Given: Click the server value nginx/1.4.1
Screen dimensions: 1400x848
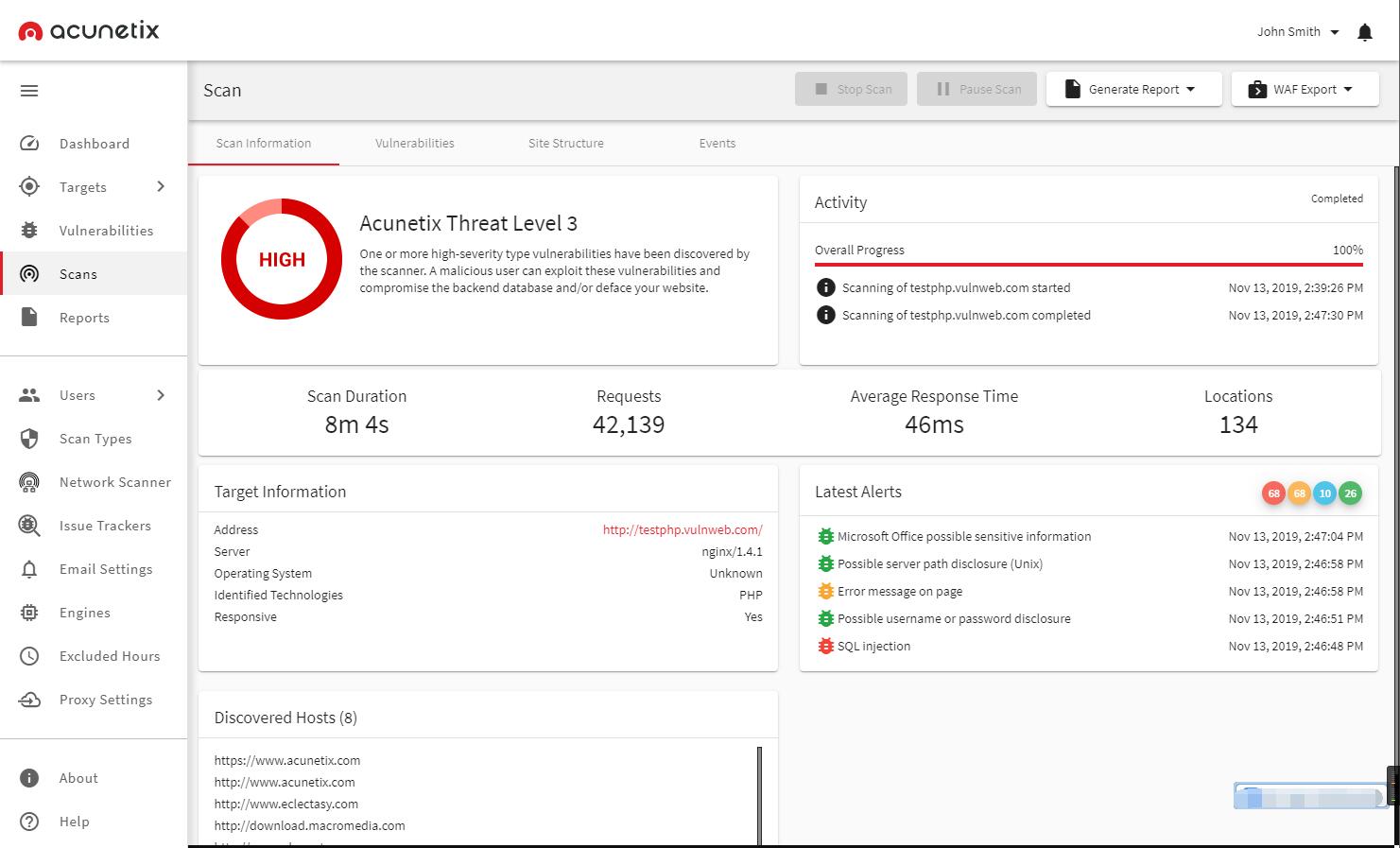Looking at the screenshot, I should (732, 552).
